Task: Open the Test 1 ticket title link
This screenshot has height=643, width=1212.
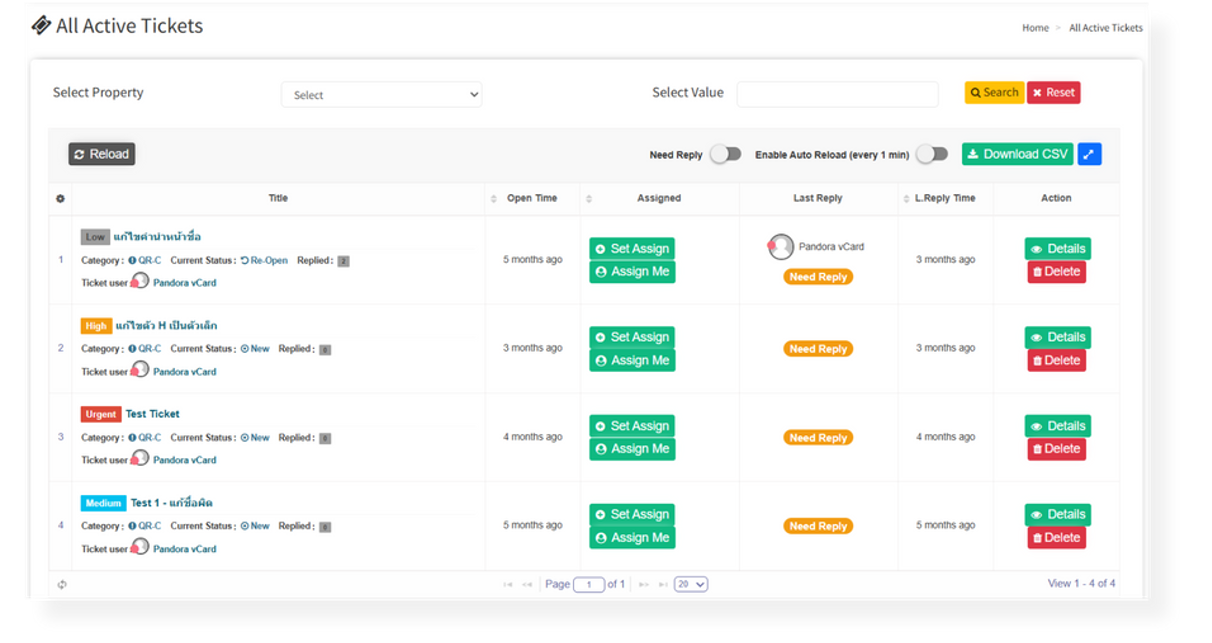Action: pos(172,503)
